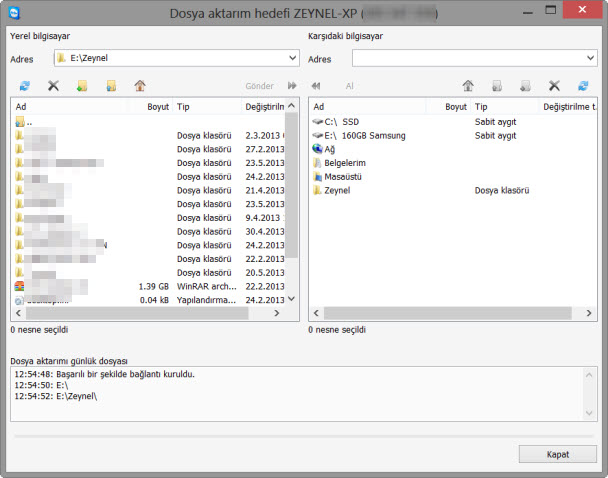
Task: Select the Ağ network item
Action: tap(330, 148)
